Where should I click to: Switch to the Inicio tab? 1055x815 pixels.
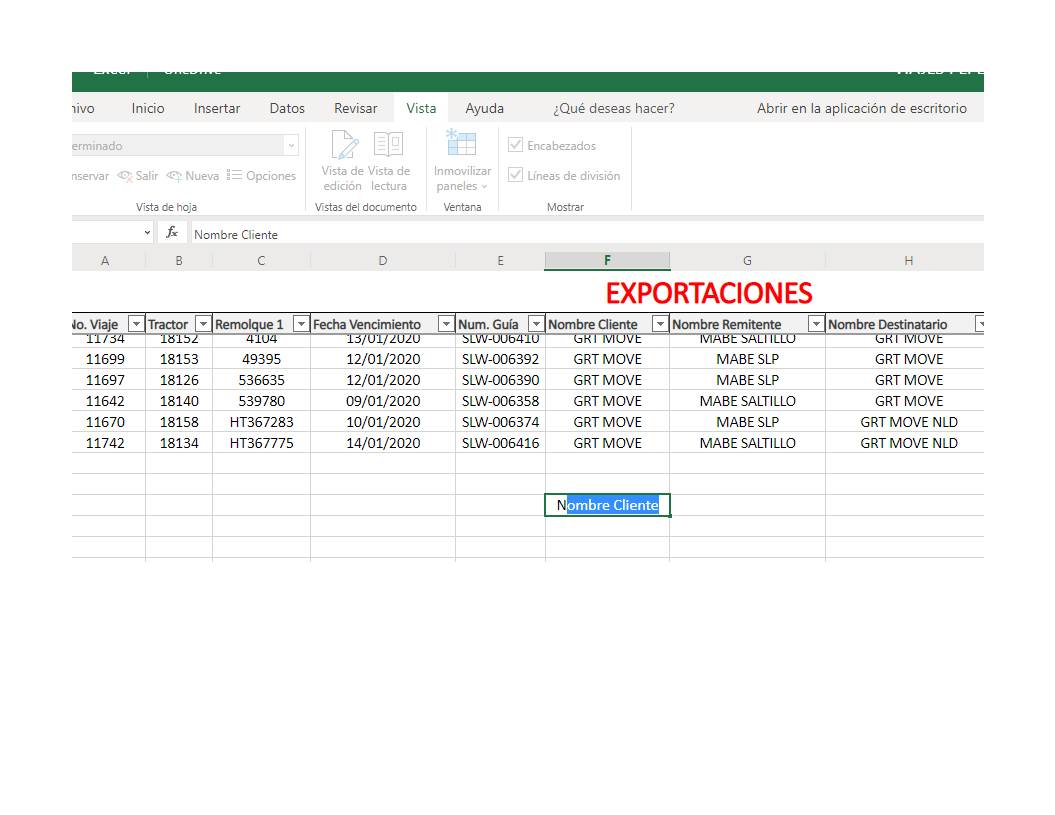148,108
